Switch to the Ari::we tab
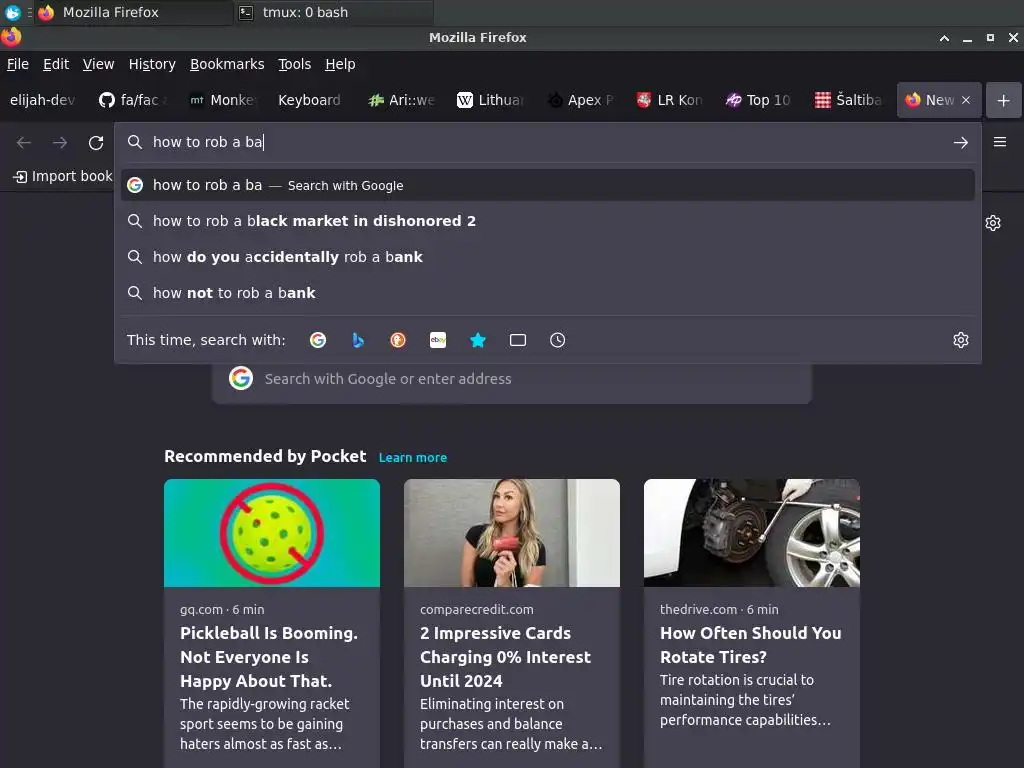1024x768 pixels. (x=401, y=100)
